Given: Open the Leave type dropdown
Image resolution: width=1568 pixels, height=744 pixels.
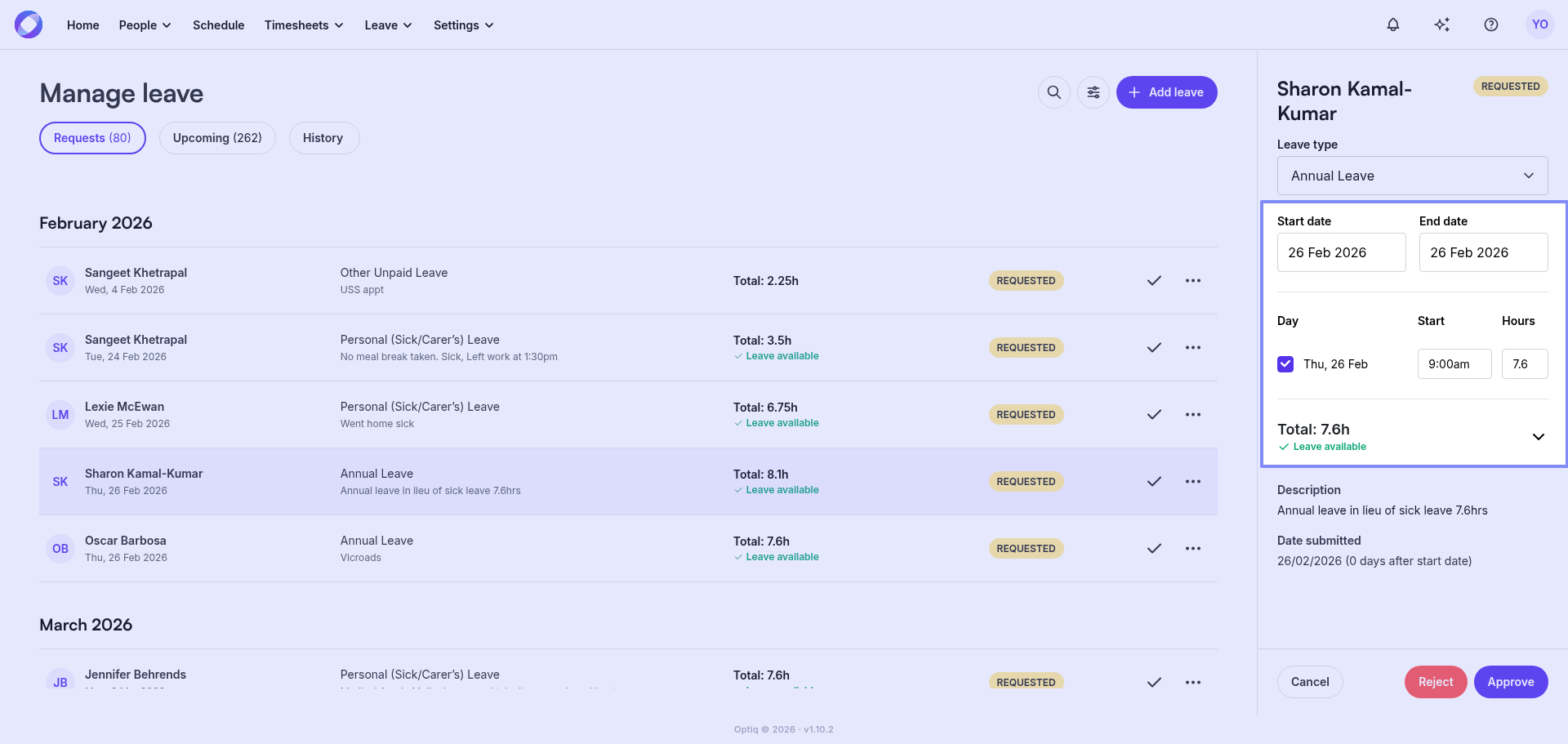Looking at the screenshot, I should pos(1412,176).
